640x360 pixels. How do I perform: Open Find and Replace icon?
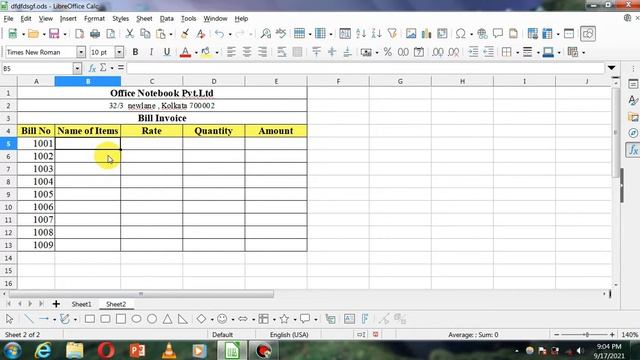(x=266, y=33)
